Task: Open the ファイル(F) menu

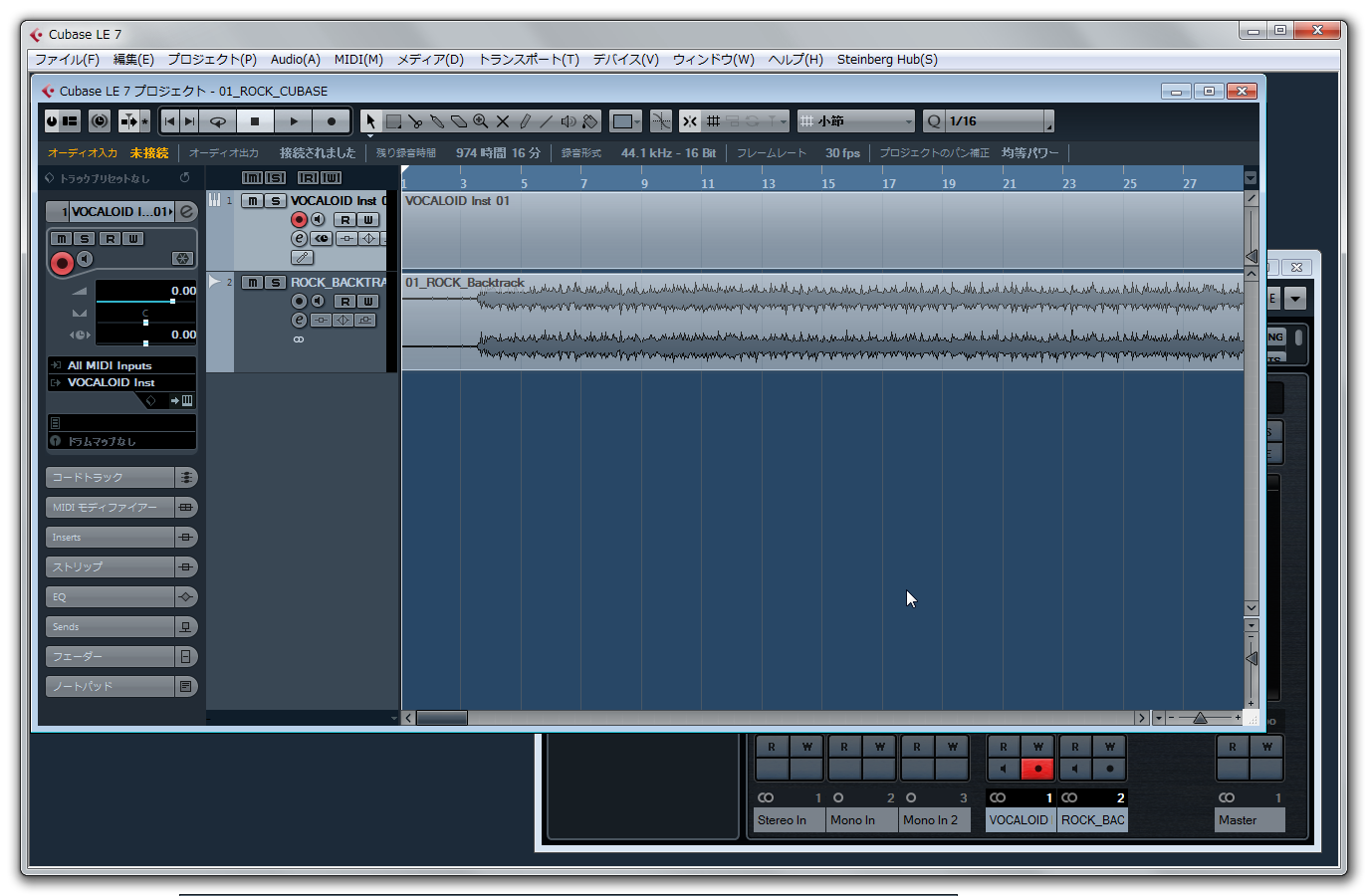Action: [x=68, y=60]
